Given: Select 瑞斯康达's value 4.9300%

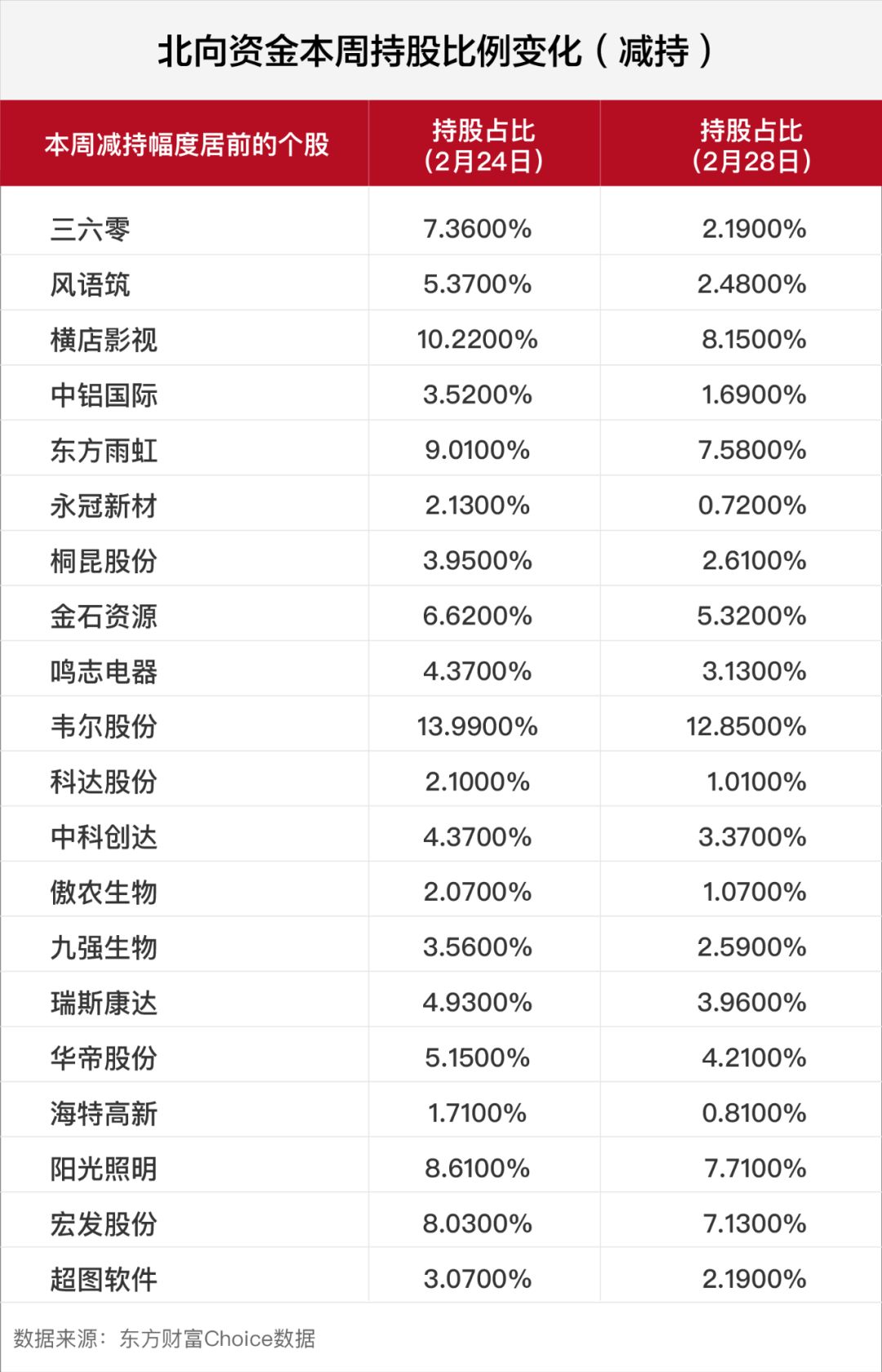Looking at the screenshot, I should click(477, 1002).
